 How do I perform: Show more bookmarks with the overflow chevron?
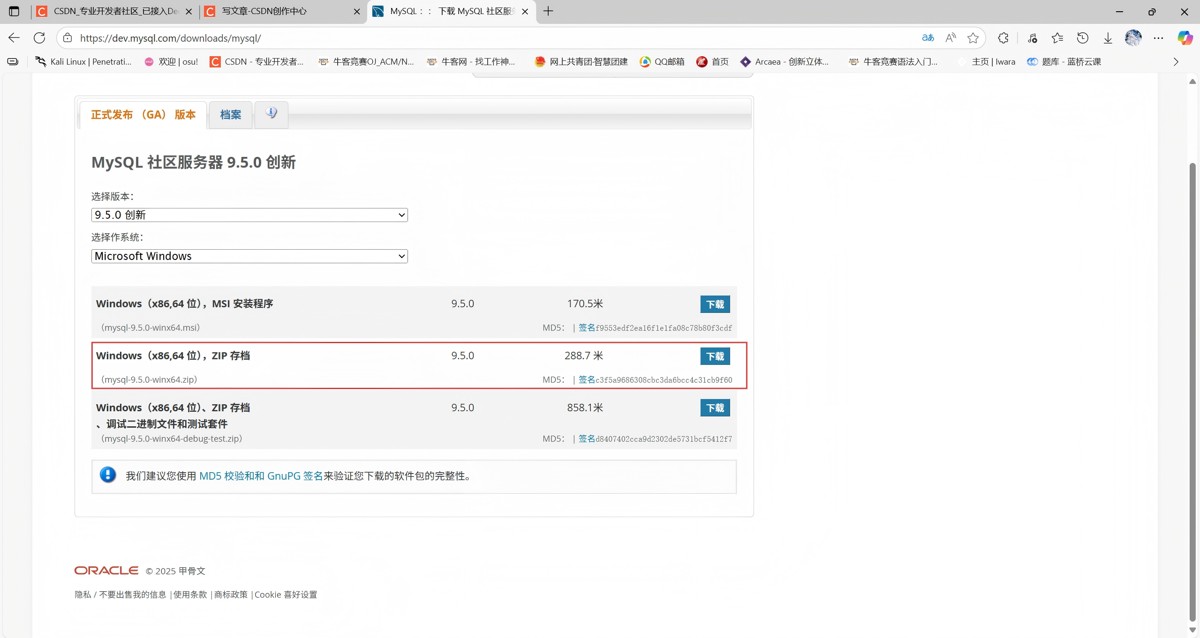pyautogui.click(x=1176, y=61)
